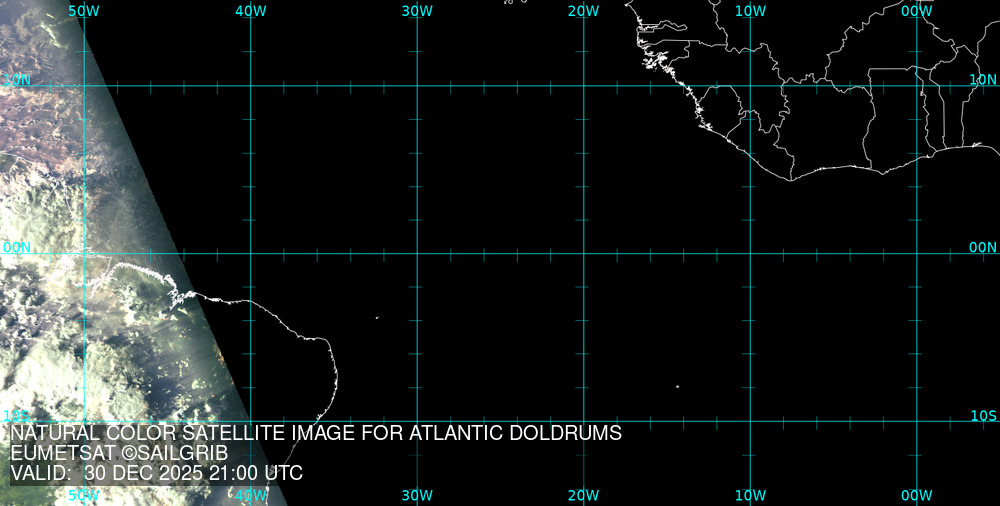This screenshot has height=506, width=1000.
Task: Click grid intersection of 10N and 20W
Action: [x=583, y=86]
